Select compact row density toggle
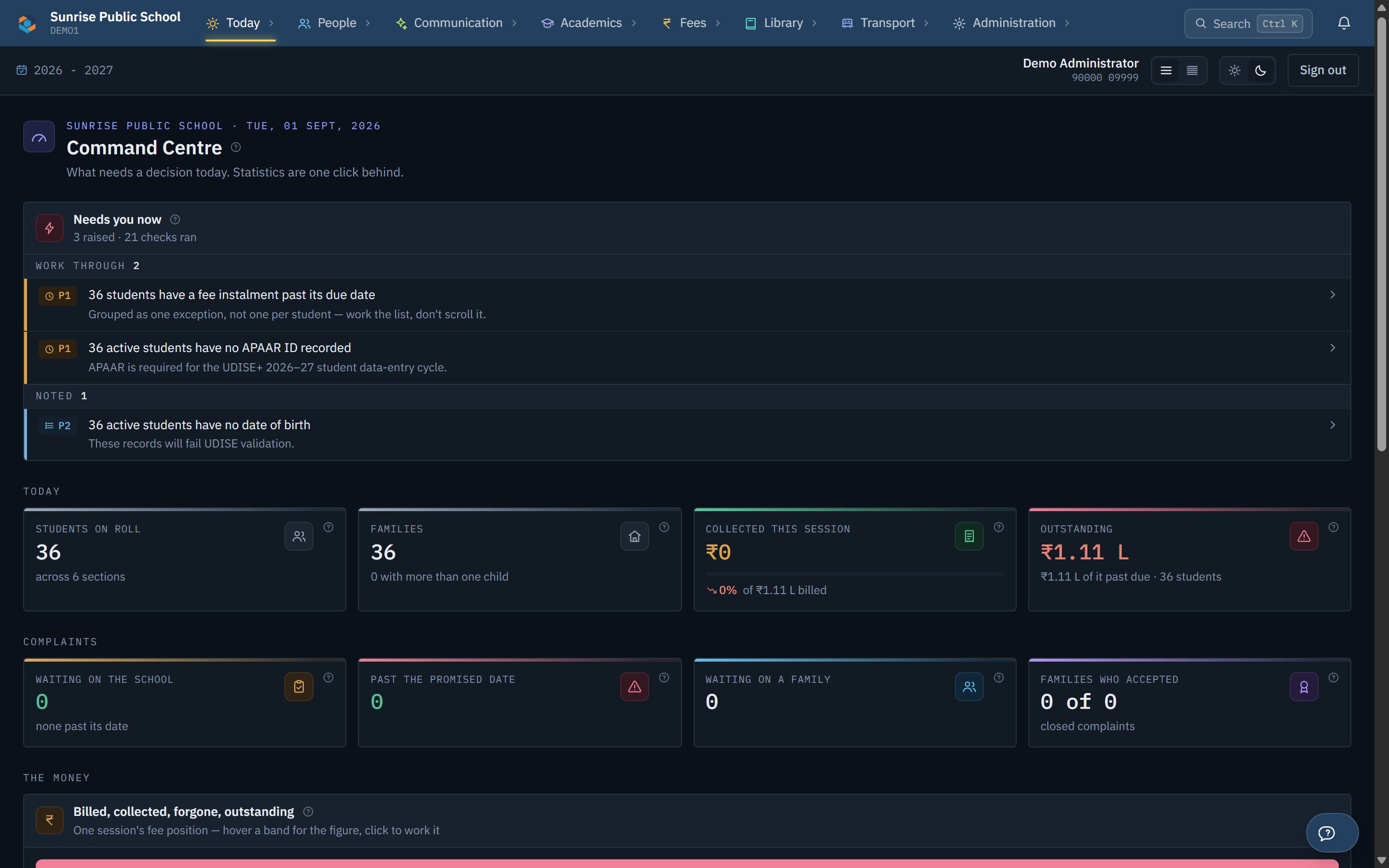 (1192, 70)
